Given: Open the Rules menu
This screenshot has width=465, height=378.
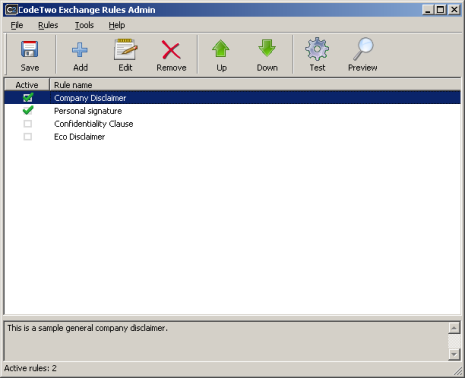Looking at the screenshot, I should point(48,25).
